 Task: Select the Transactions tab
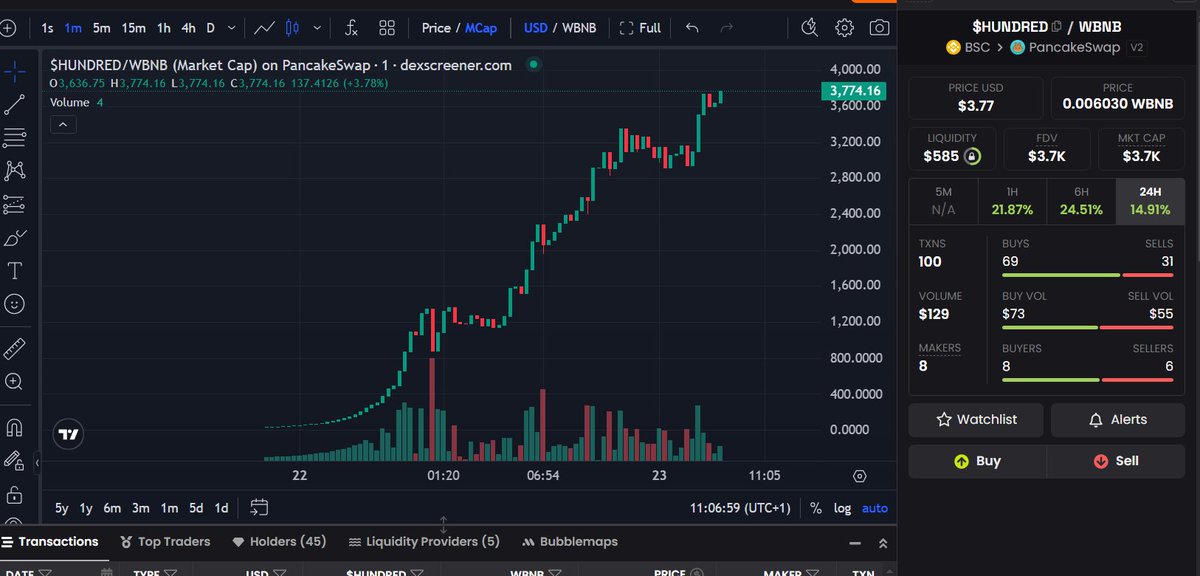[x=50, y=542]
